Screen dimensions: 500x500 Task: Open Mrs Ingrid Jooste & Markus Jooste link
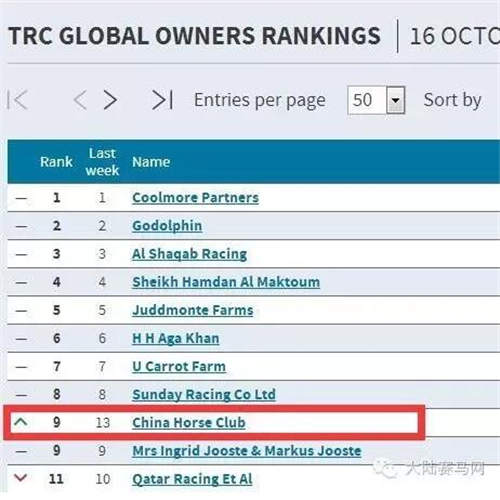(x=247, y=451)
